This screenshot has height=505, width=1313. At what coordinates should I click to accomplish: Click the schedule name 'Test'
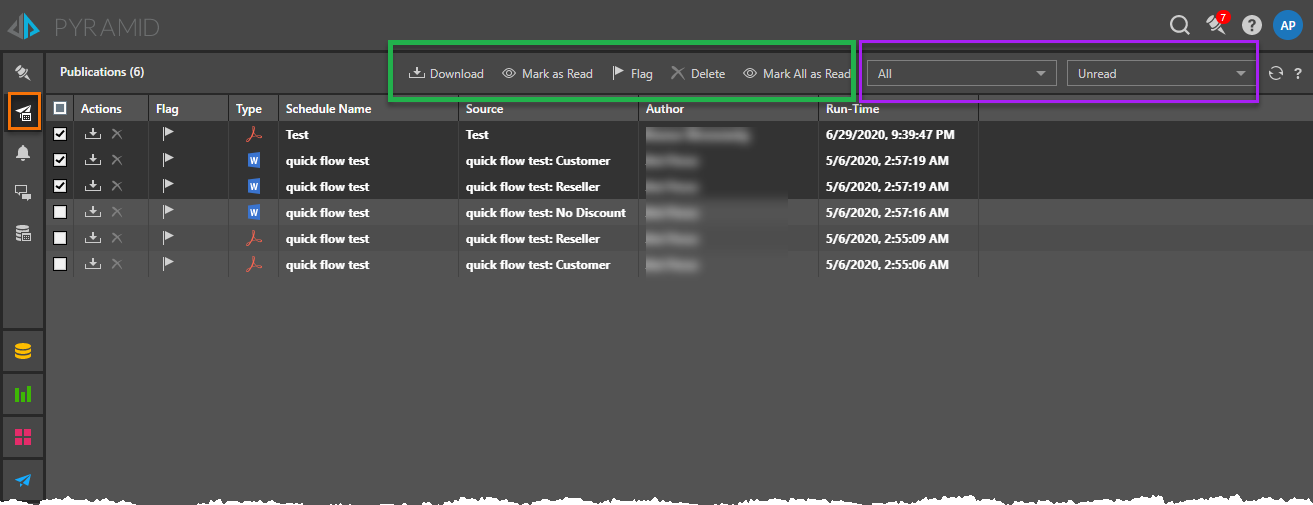point(297,134)
